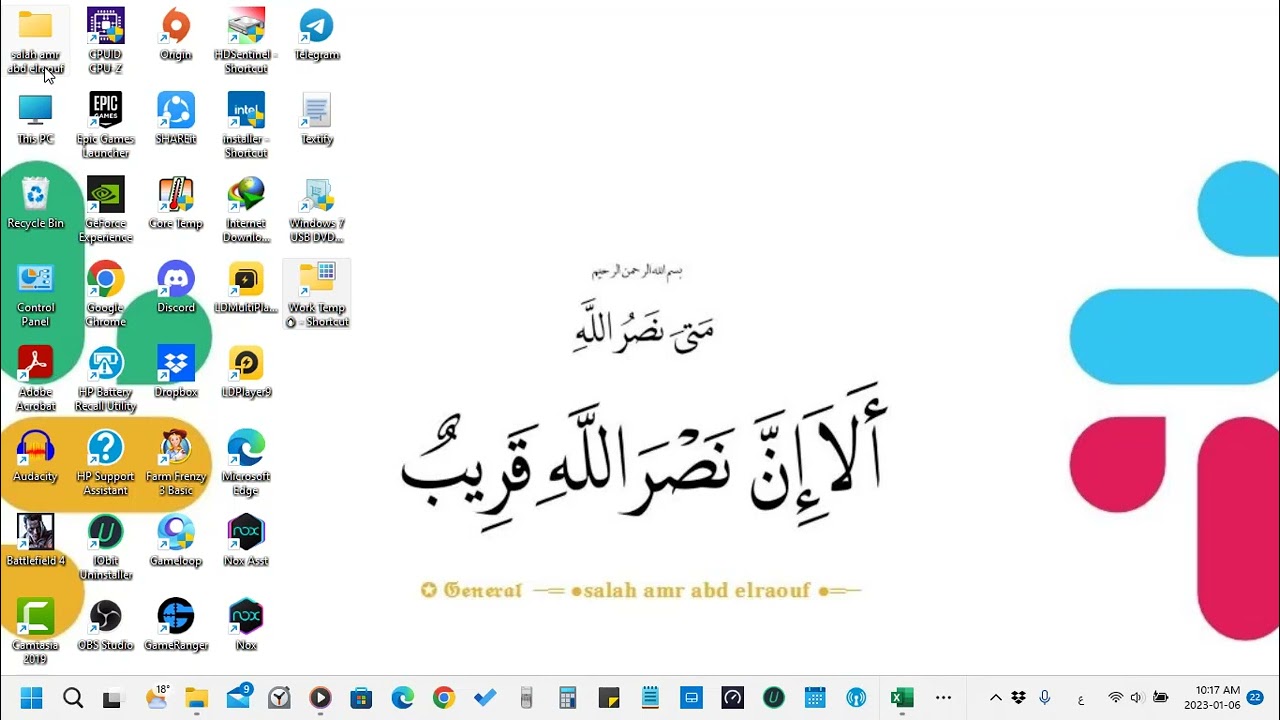Open the salah amr abd elraouf folder
Image resolution: width=1280 pixels, height=720 pixels.
[35, 41]
